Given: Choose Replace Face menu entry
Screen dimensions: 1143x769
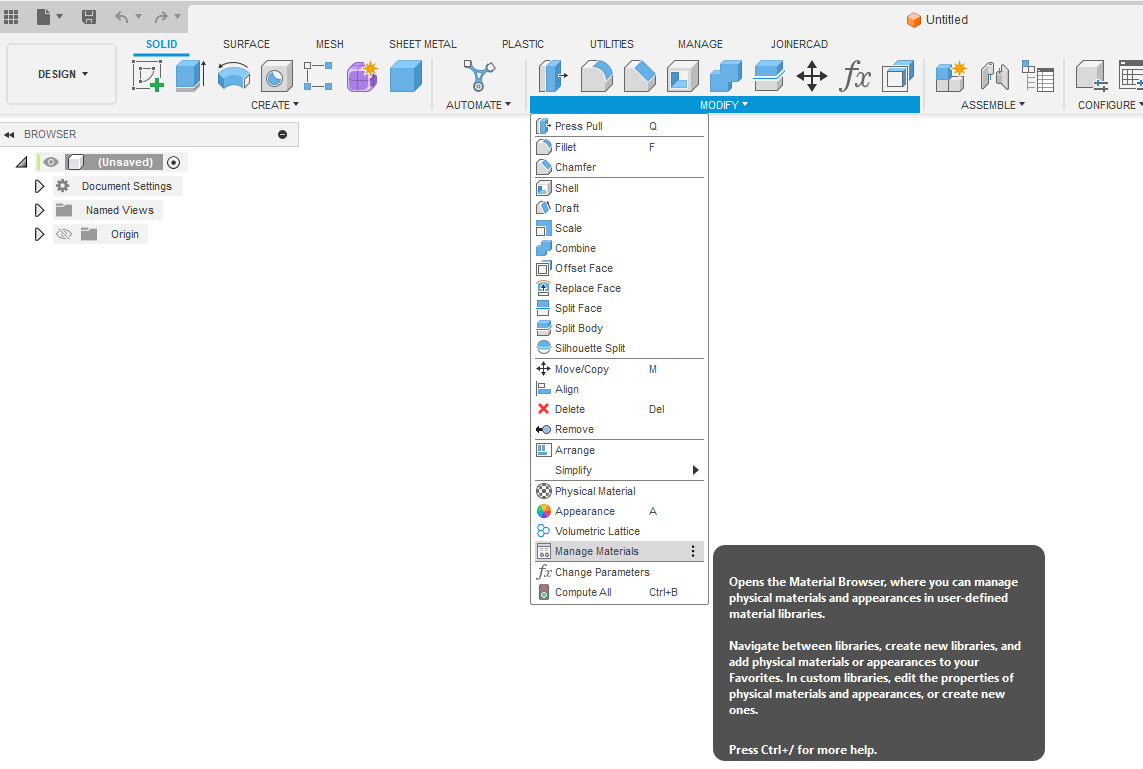Looking at the screenshot, I should 620,288.
